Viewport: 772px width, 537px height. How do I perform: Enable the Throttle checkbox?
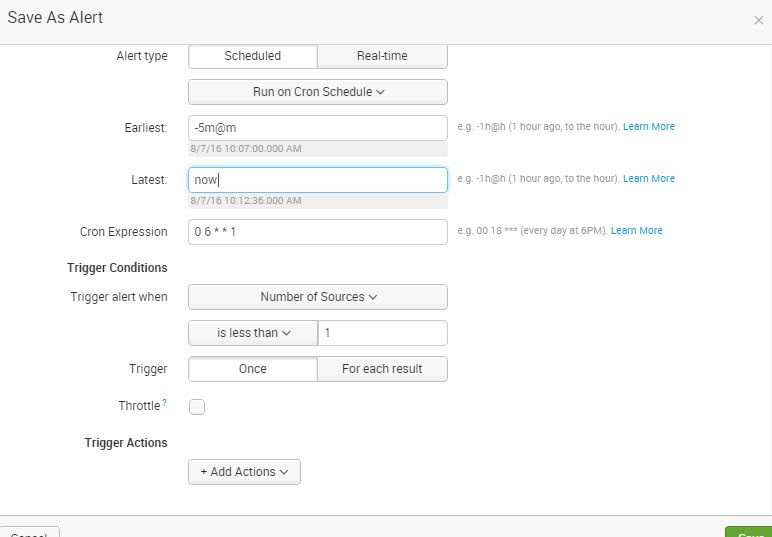[x=197, y=407]
